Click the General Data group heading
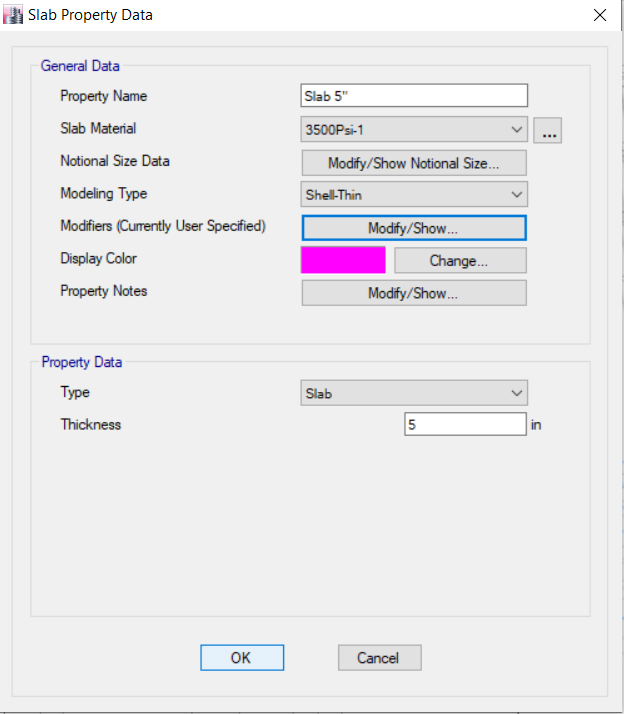 coord(80,66)
